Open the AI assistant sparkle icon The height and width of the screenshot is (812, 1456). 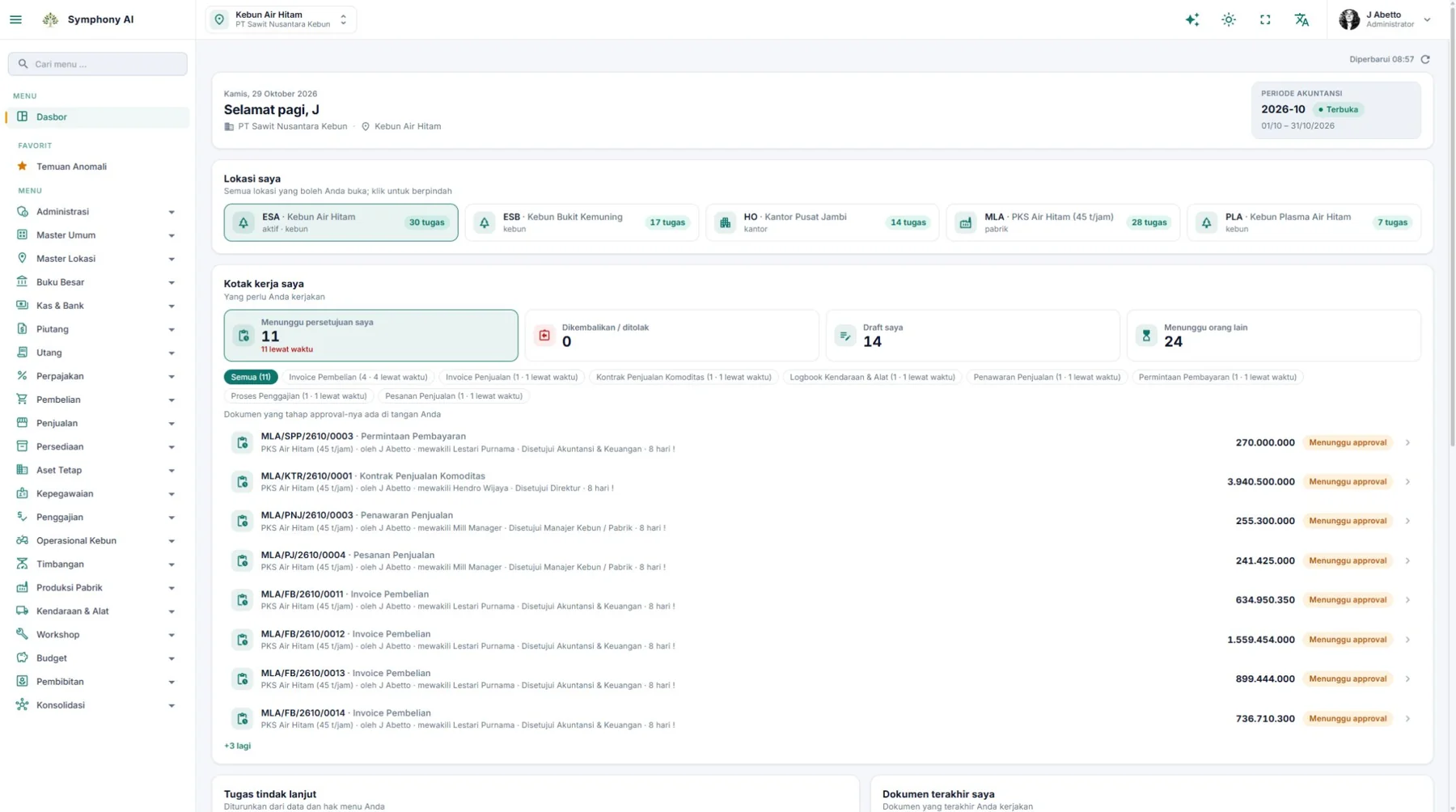[1192, 19]
